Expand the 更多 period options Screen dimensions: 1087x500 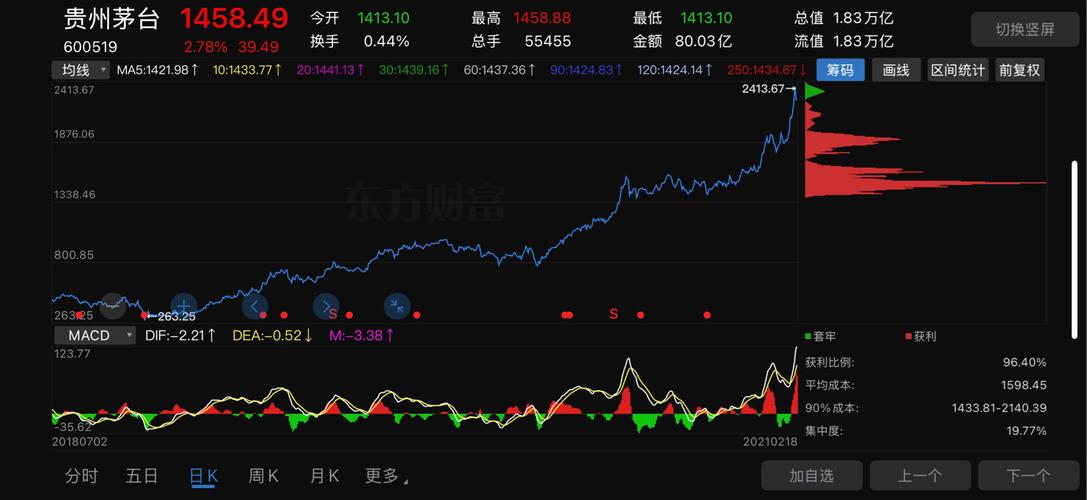386,476
